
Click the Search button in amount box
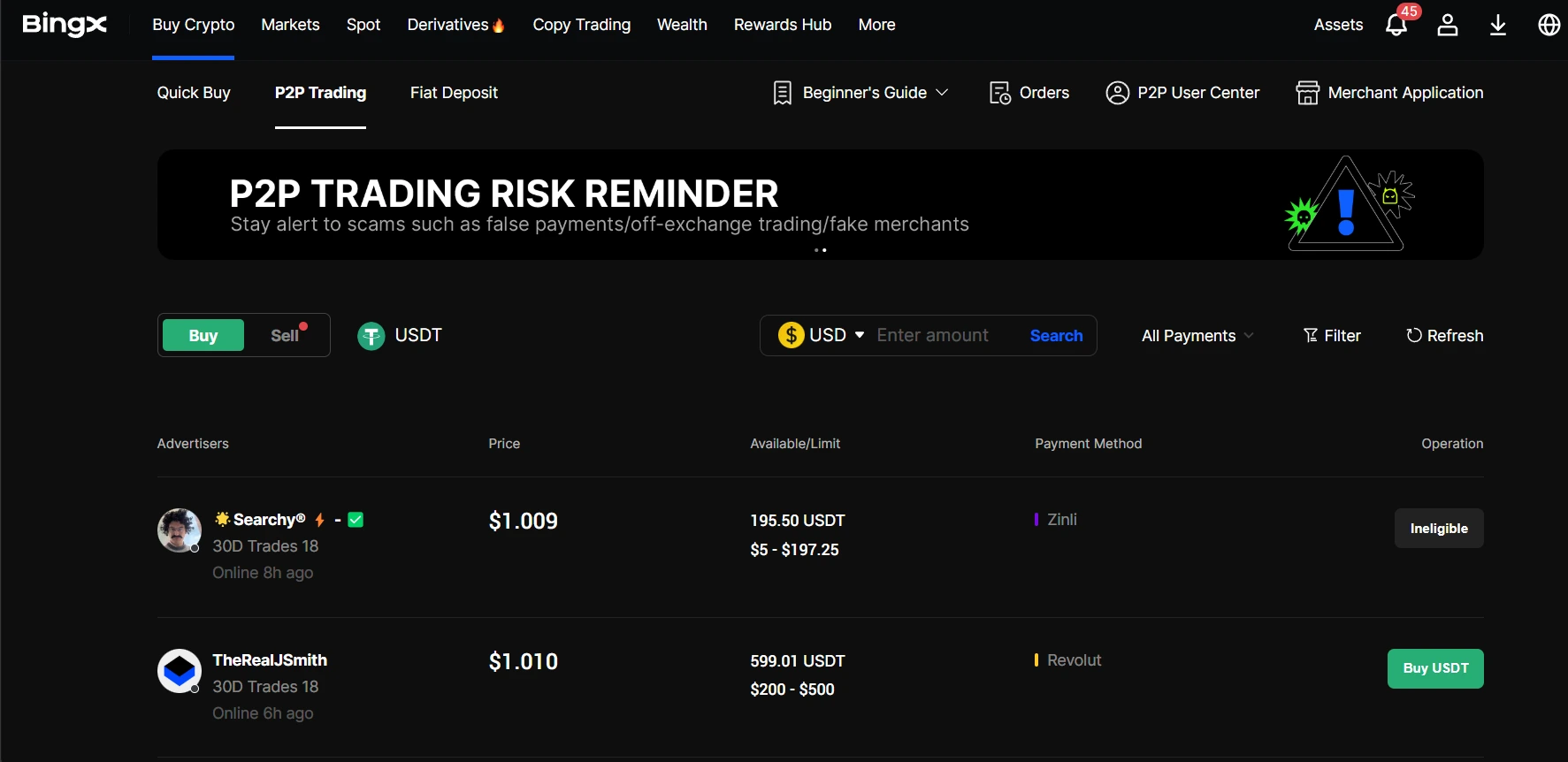pyautogui.click(x=1056, y=336)
